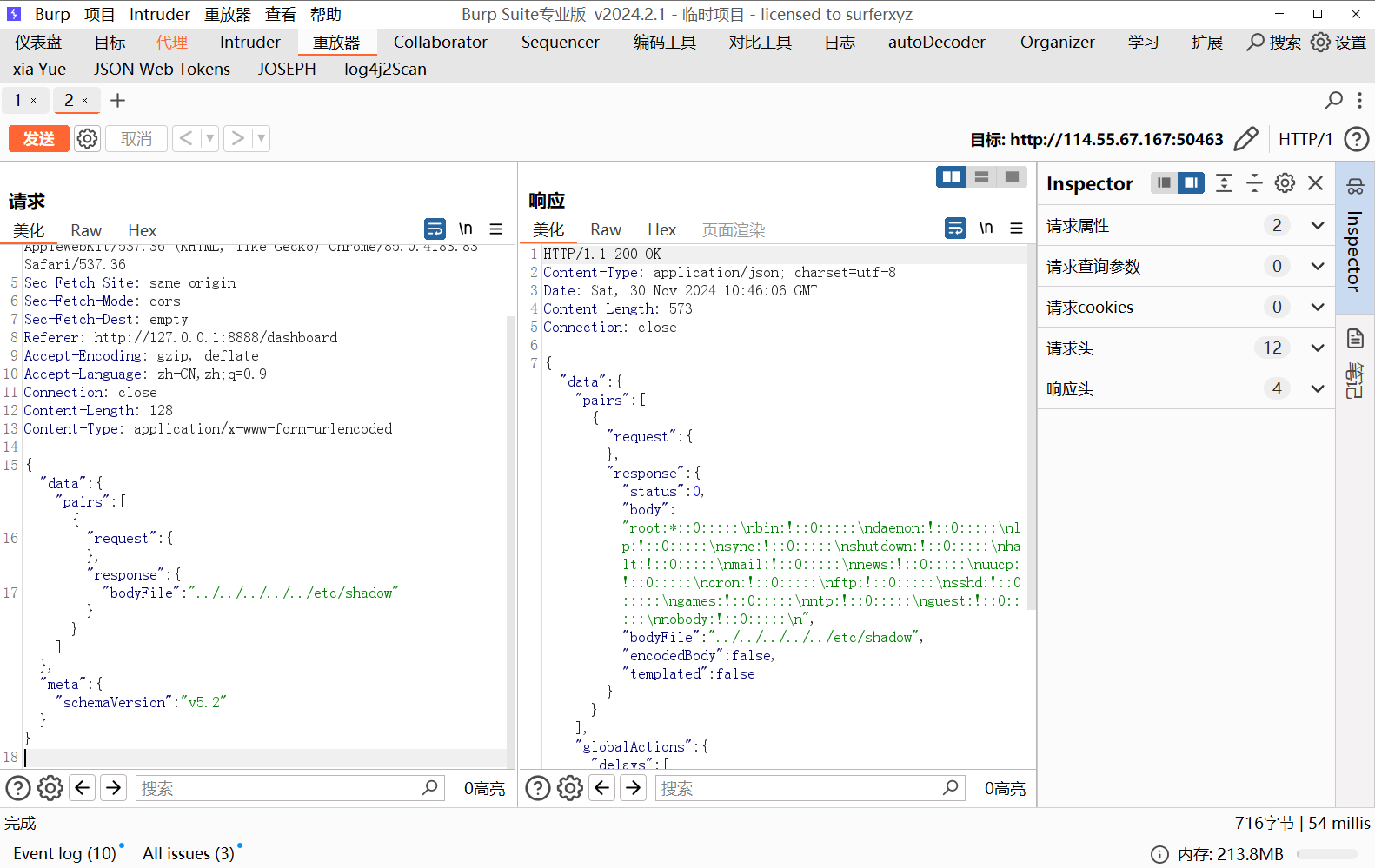Click response search input field
1375x868 pixels.
[x=810, y=788]
